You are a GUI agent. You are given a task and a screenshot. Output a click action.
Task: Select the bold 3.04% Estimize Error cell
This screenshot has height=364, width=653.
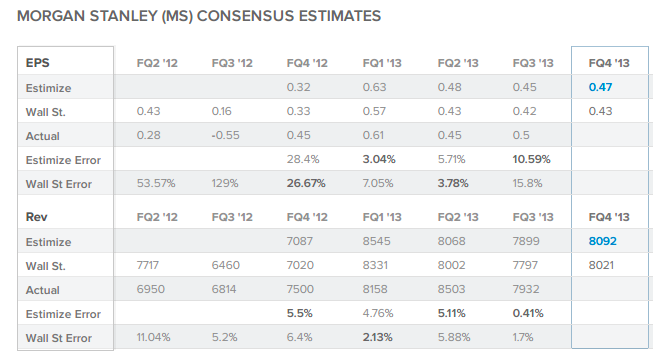[379, 159]
